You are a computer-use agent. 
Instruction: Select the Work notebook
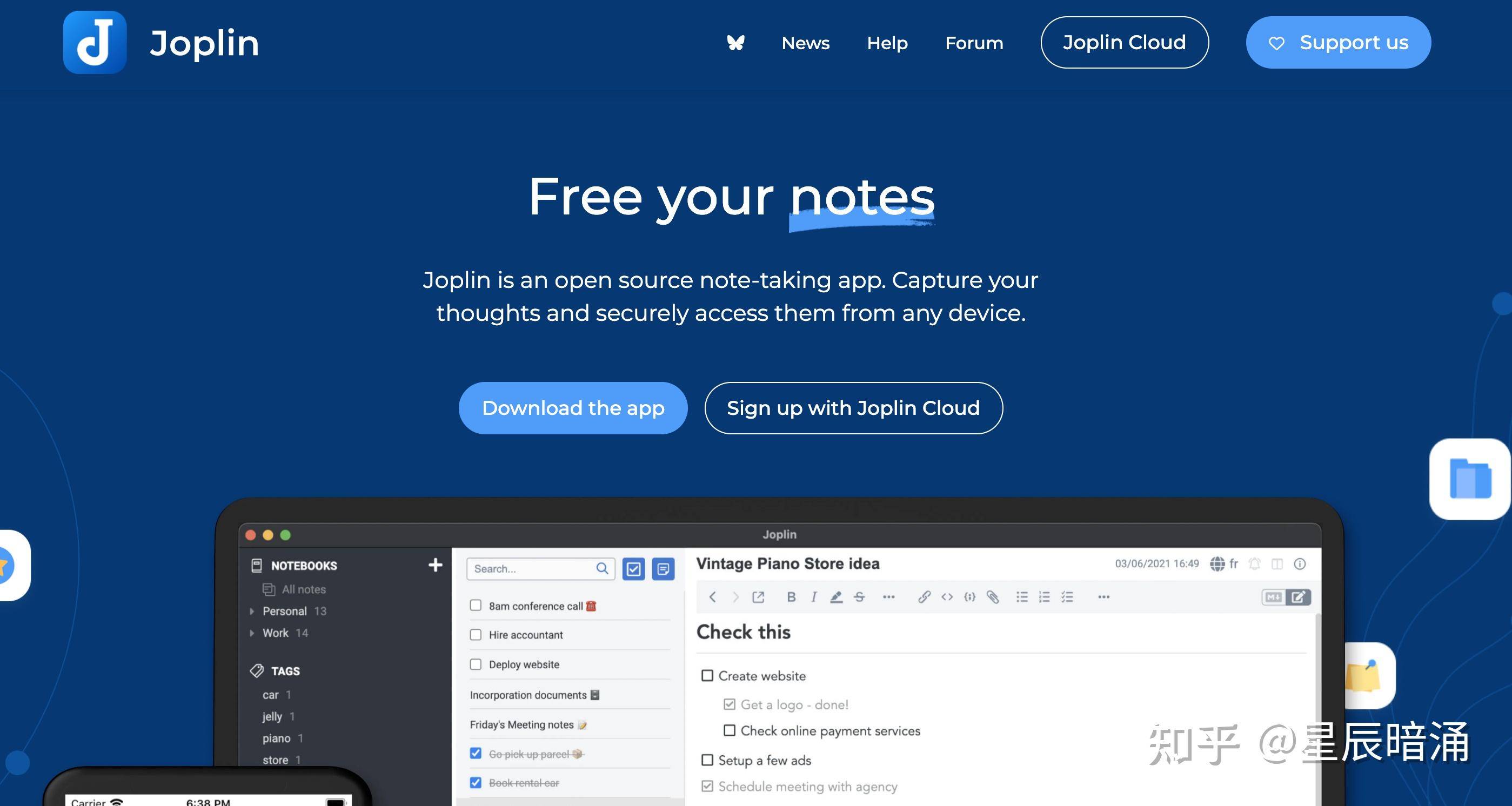(x=275, y=633)
